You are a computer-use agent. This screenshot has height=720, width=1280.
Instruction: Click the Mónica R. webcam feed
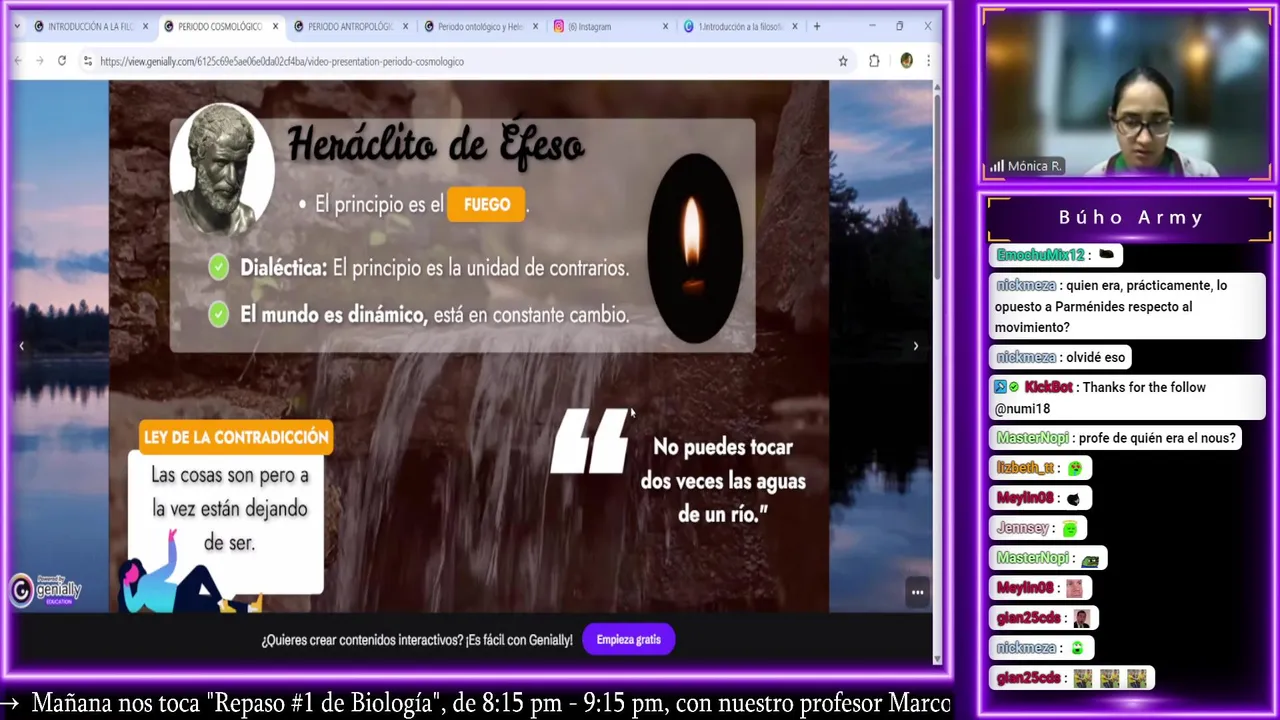coord(1127,95)
